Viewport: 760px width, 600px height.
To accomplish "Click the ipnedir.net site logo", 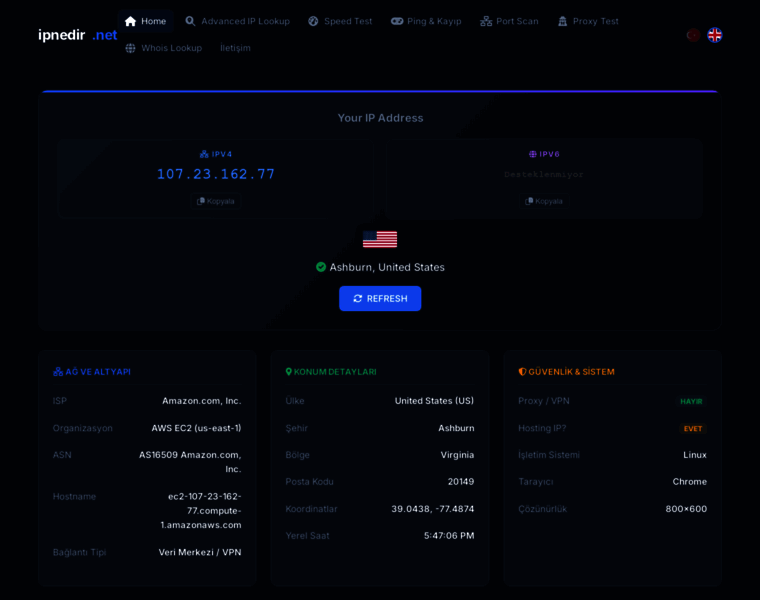I will [77, 35].
